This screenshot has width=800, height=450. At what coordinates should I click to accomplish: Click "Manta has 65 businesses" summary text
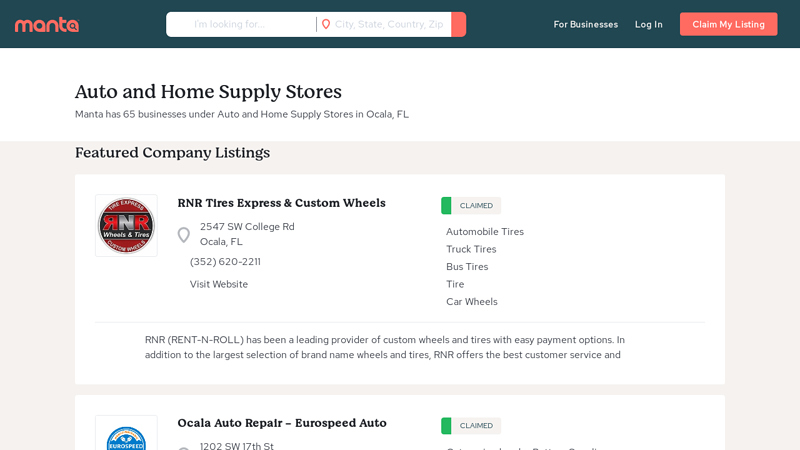point(242,114)
